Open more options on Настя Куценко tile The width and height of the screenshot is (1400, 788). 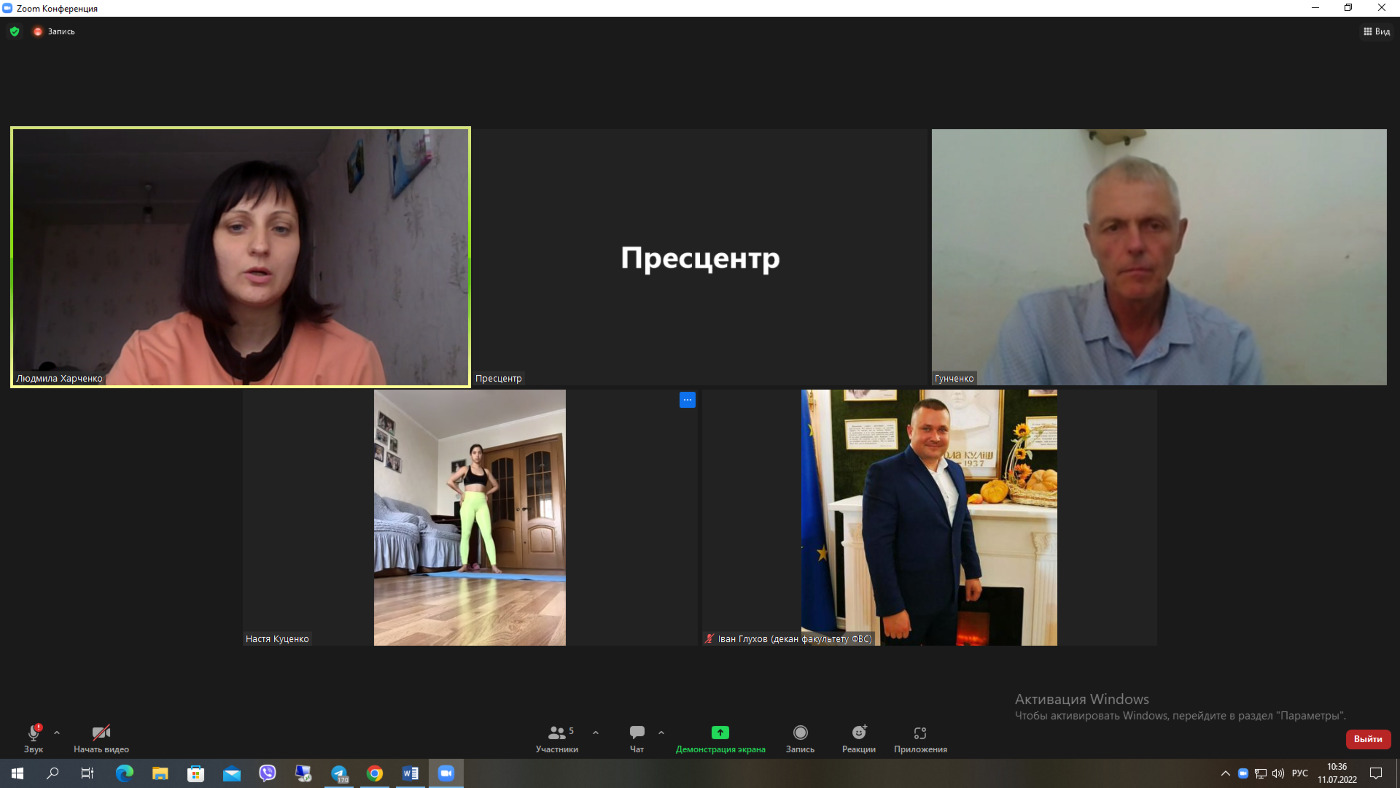tap(687, 399)
